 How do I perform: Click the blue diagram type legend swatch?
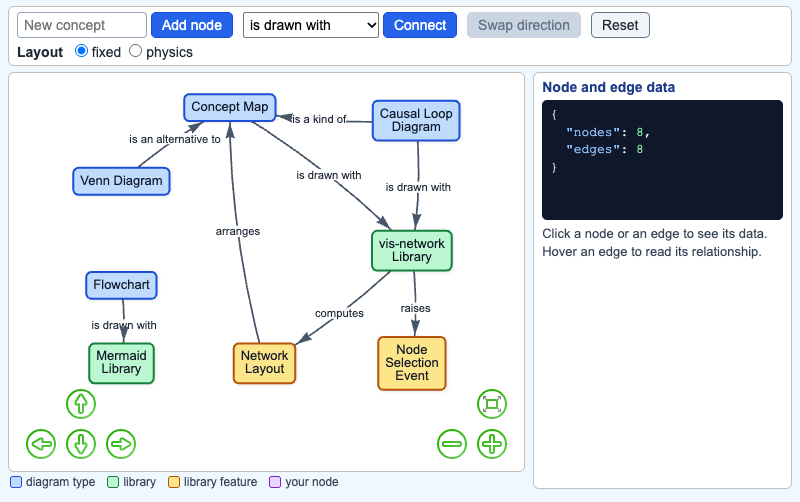(x=16, y=482)
